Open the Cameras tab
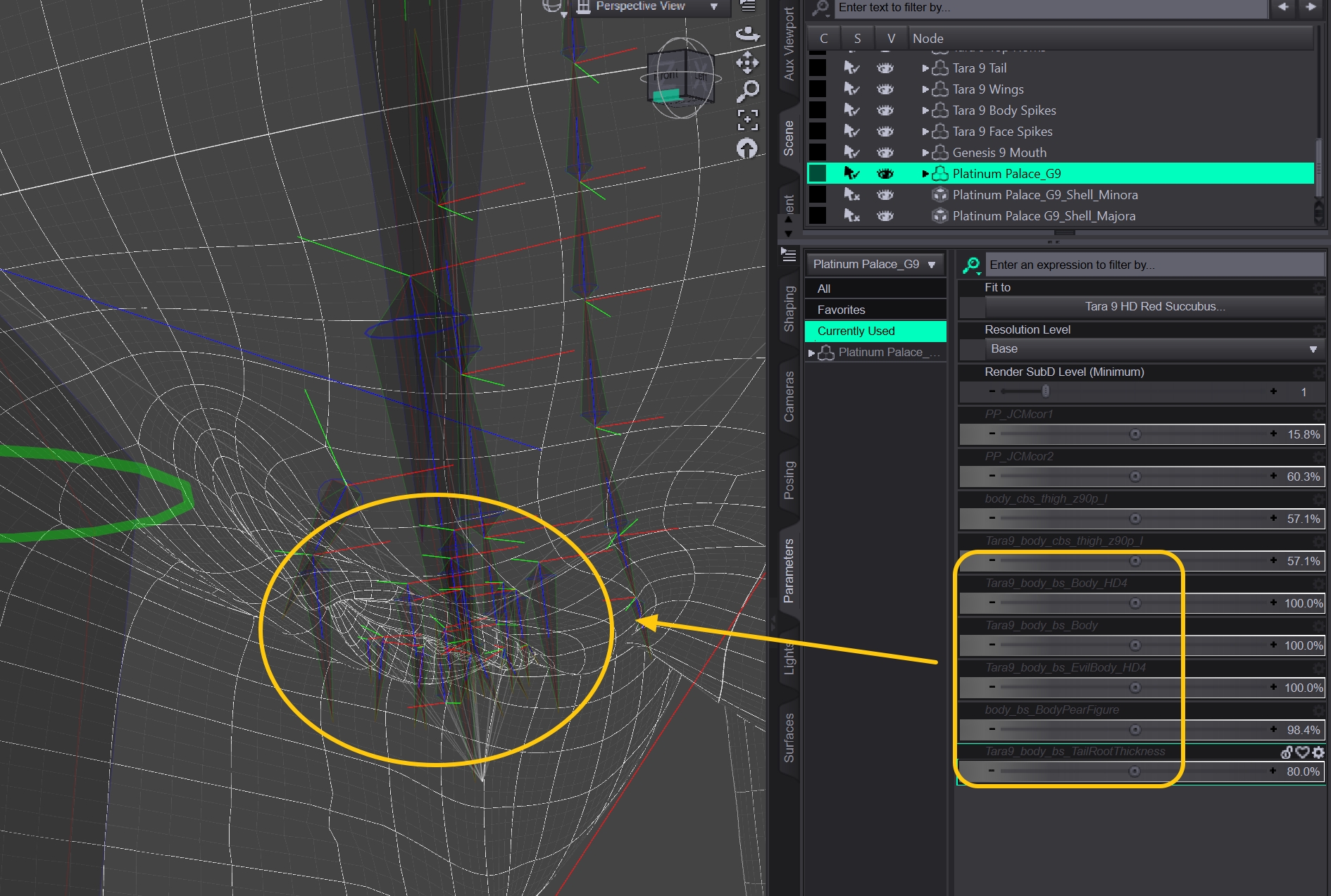1331x896 pixels. [789, 396]
